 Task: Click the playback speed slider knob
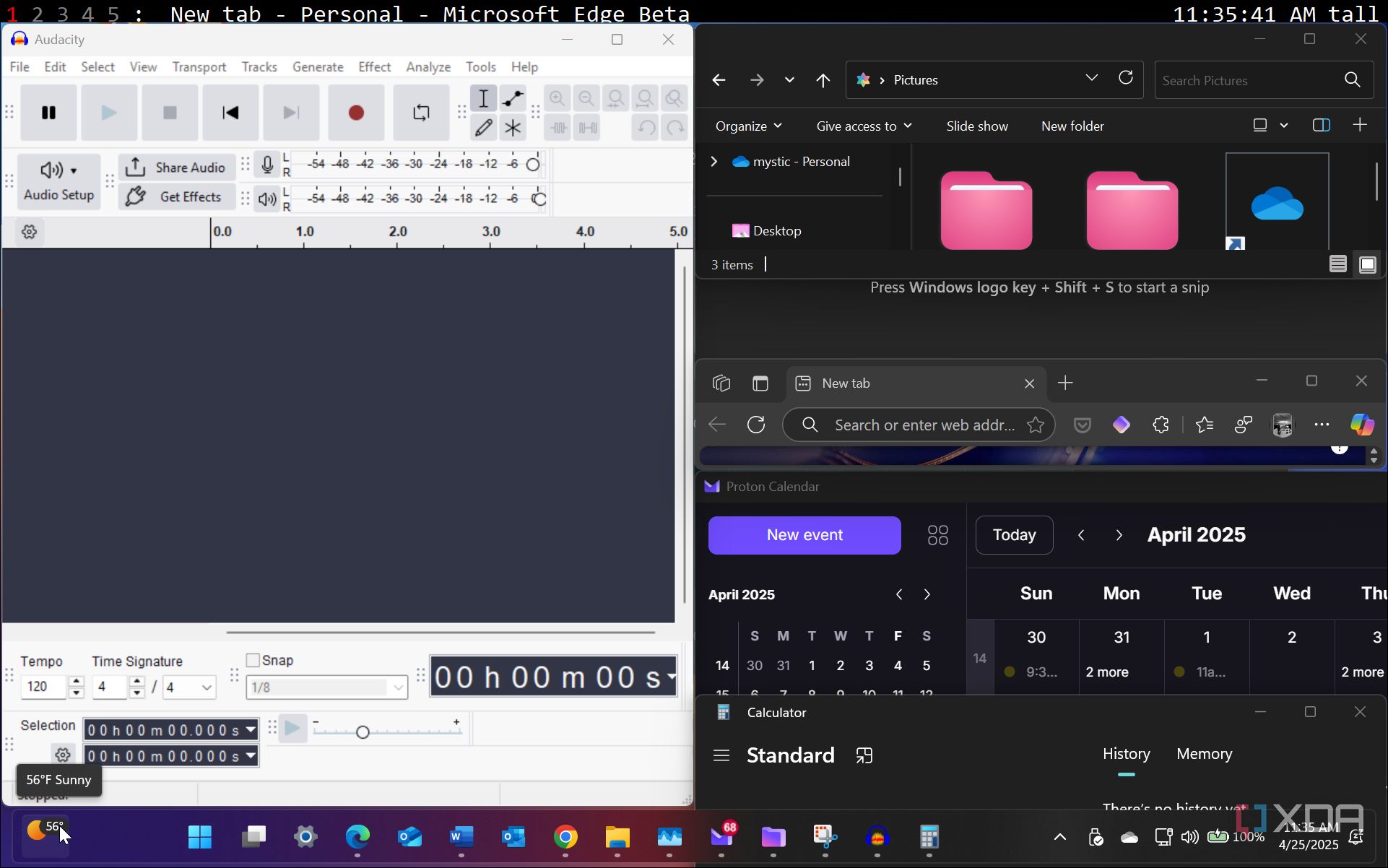click(363, 732)
